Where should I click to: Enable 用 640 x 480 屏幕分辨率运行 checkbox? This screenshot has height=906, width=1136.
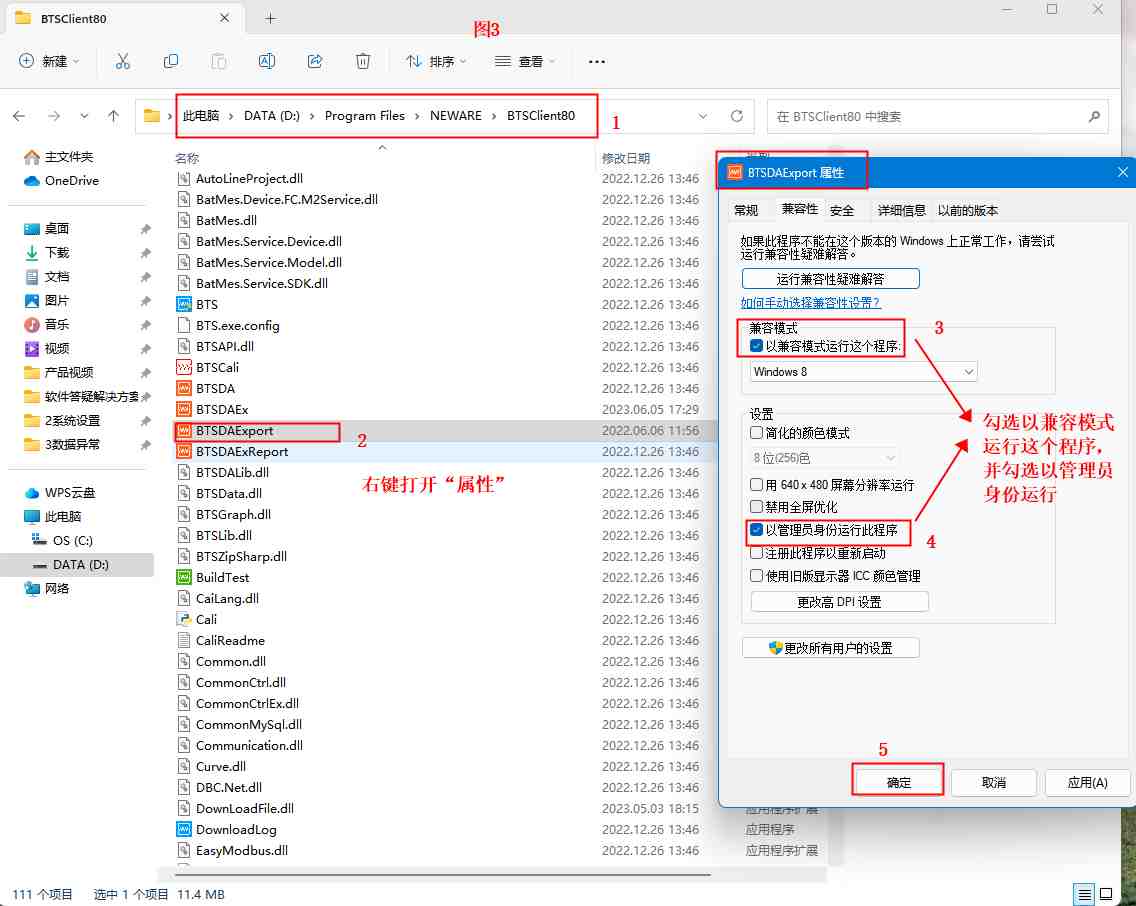click(x=756, y=485)
